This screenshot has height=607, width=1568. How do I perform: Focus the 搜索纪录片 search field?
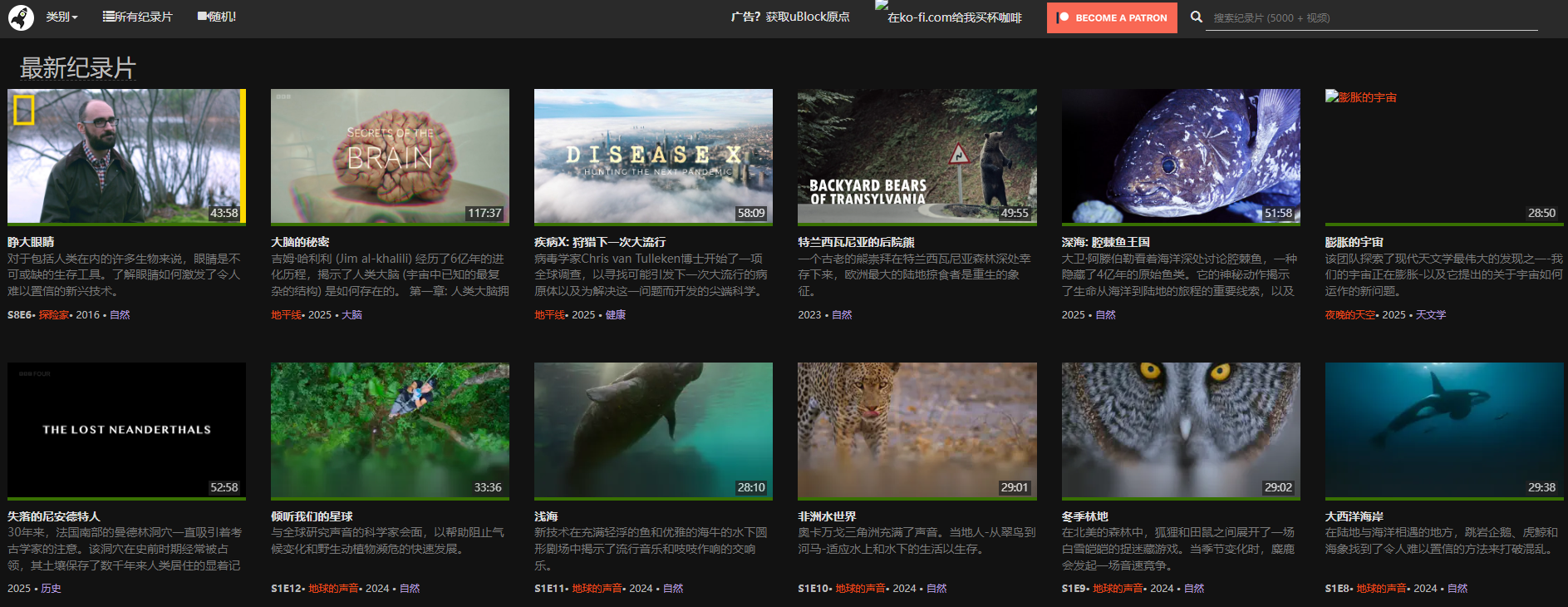(1371, 17)
